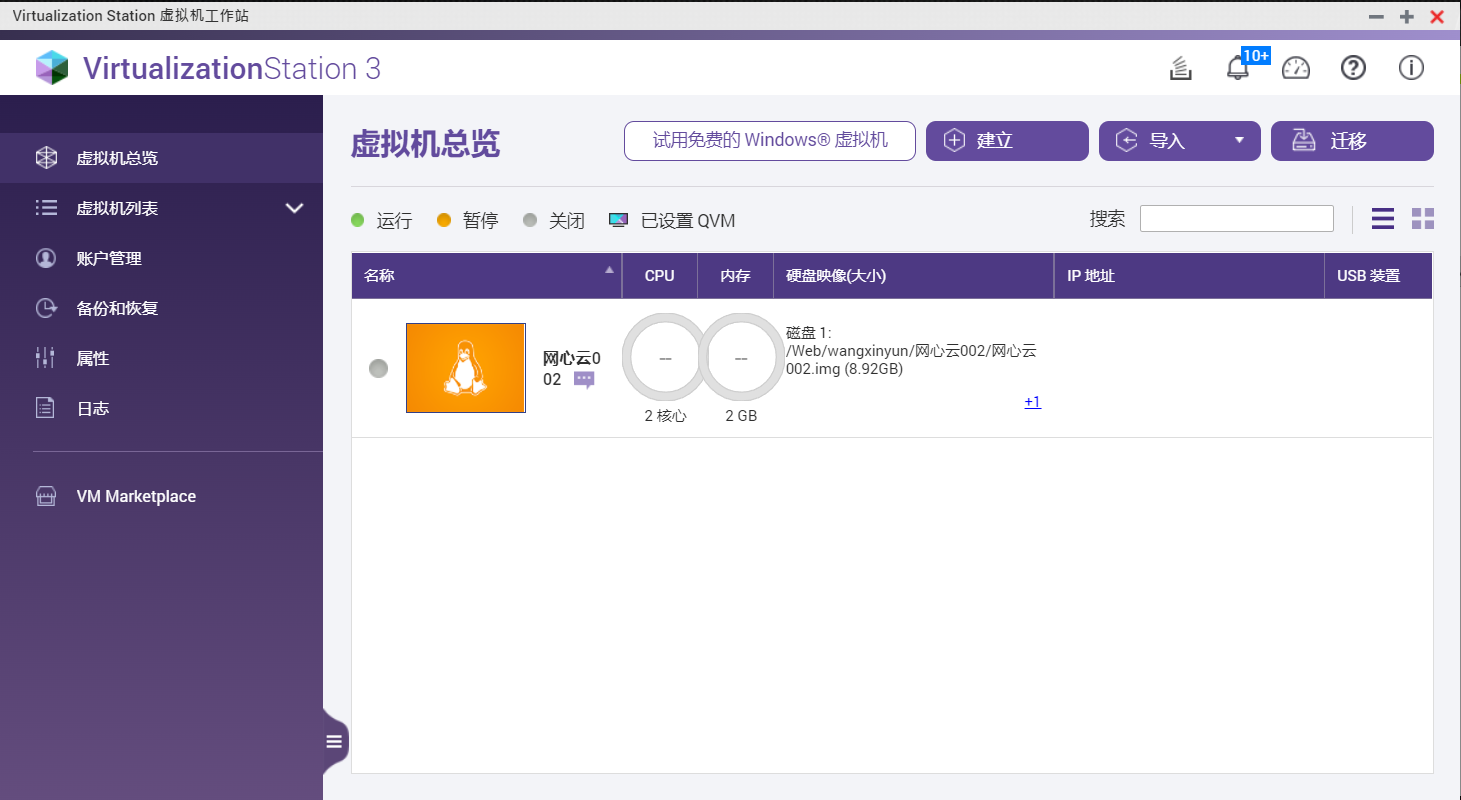
Task: Select the 虚拟机总览 sidebar icon
Action: (x=45, y=157)
